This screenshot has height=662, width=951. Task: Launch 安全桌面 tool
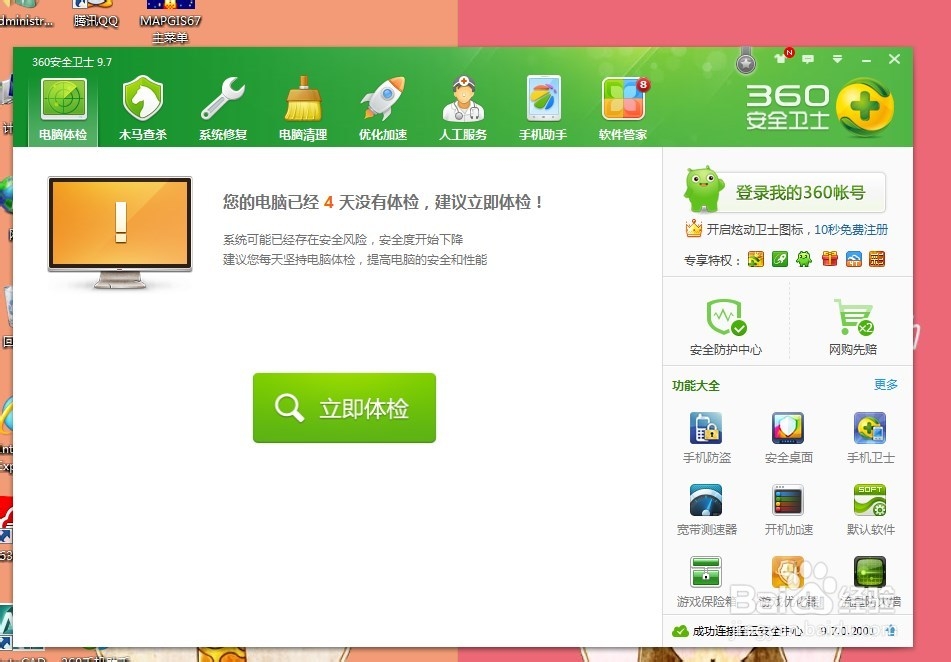click(788, 438)
